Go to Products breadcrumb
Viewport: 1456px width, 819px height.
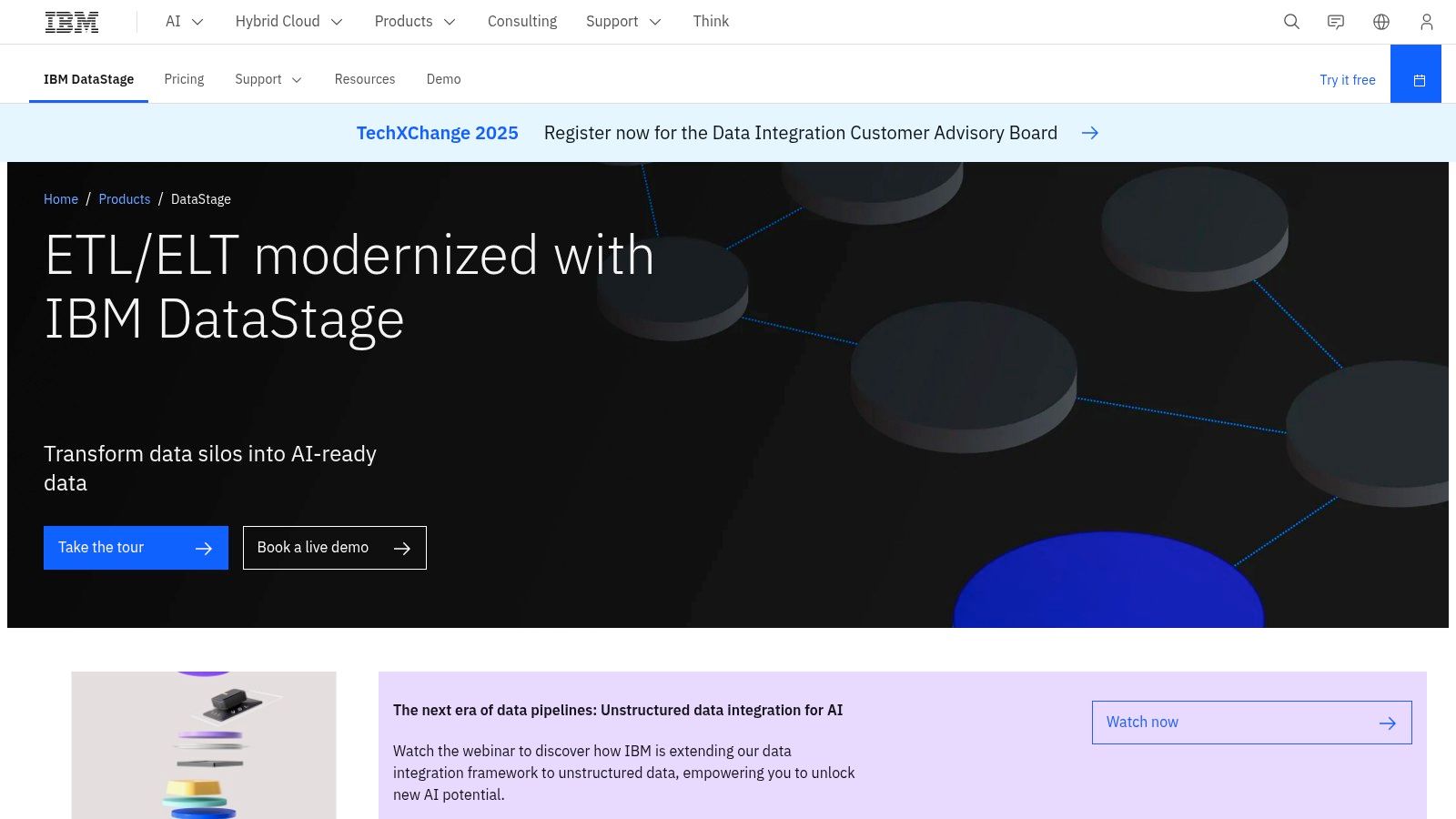click(x=125, y=199)
